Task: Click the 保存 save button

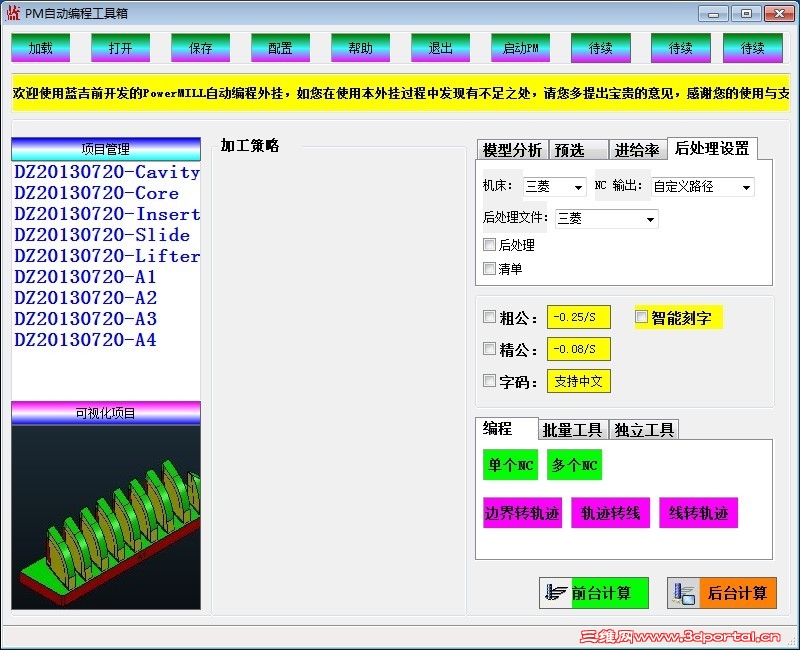Action: [x=201, y=48]
